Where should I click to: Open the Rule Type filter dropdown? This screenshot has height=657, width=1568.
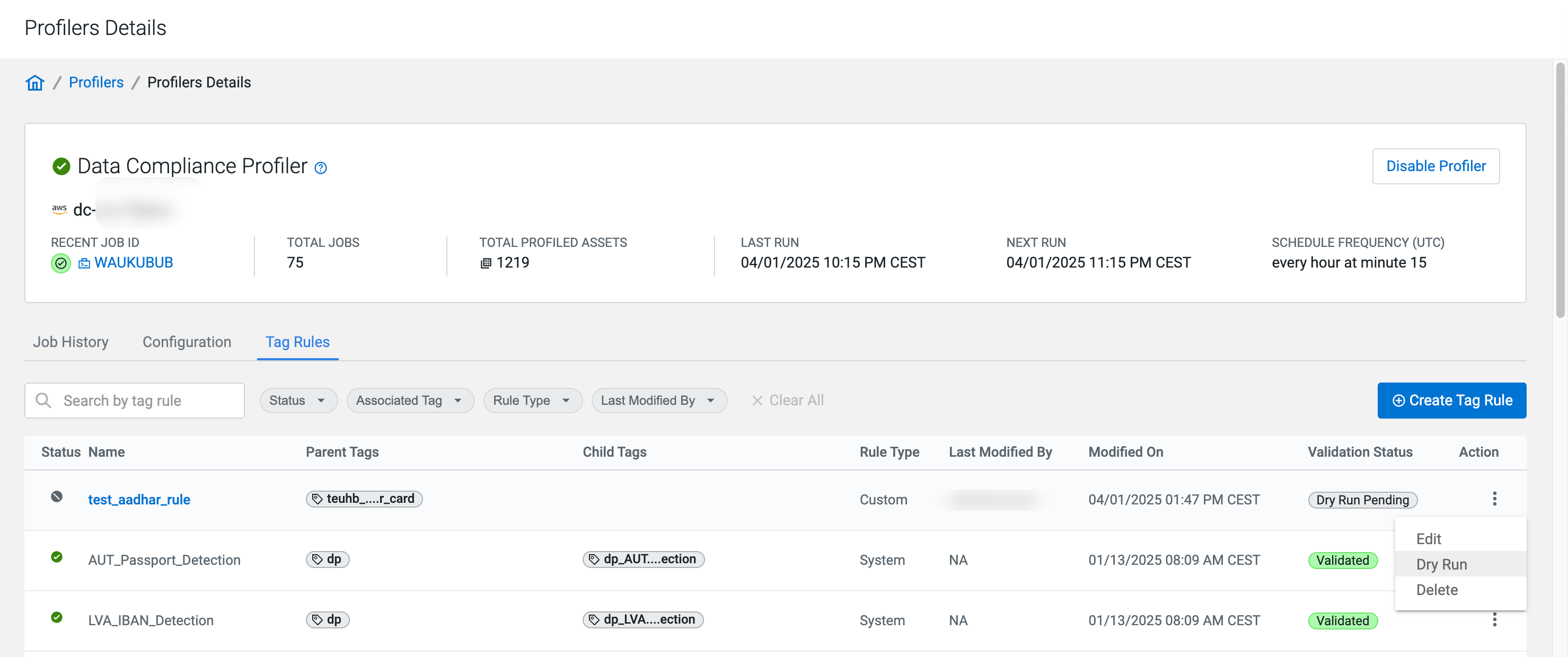click(x=532, y=400)
